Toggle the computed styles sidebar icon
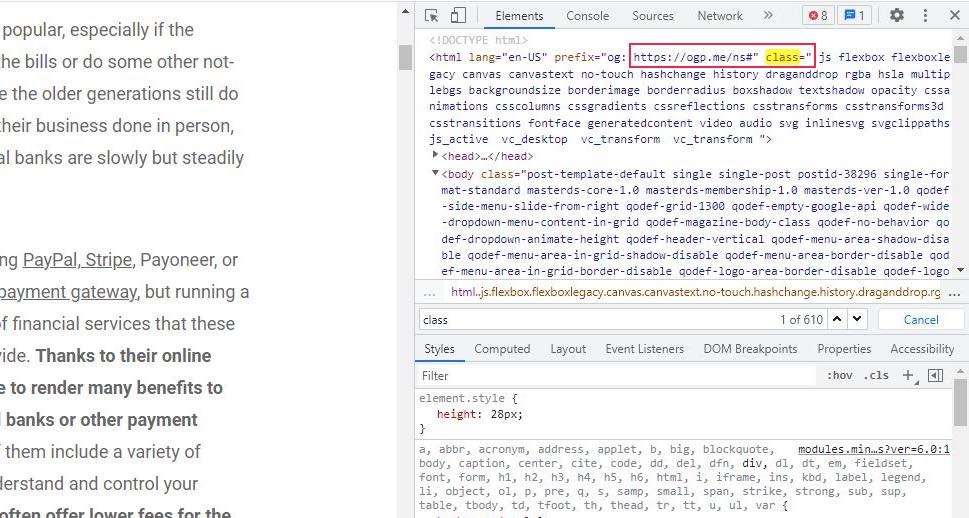Screen dimensions: 969x518 click(936, 375)
